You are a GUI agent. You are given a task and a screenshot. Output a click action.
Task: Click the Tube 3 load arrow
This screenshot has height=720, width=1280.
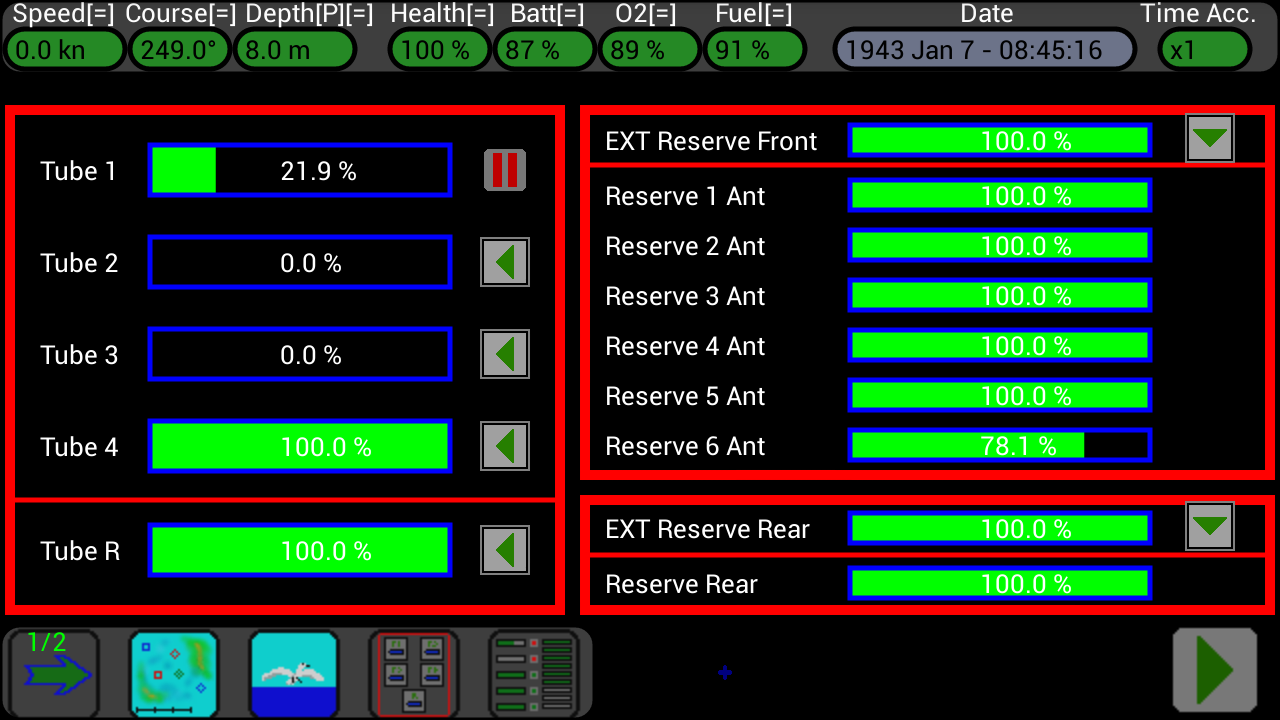[x=505, y=354]
